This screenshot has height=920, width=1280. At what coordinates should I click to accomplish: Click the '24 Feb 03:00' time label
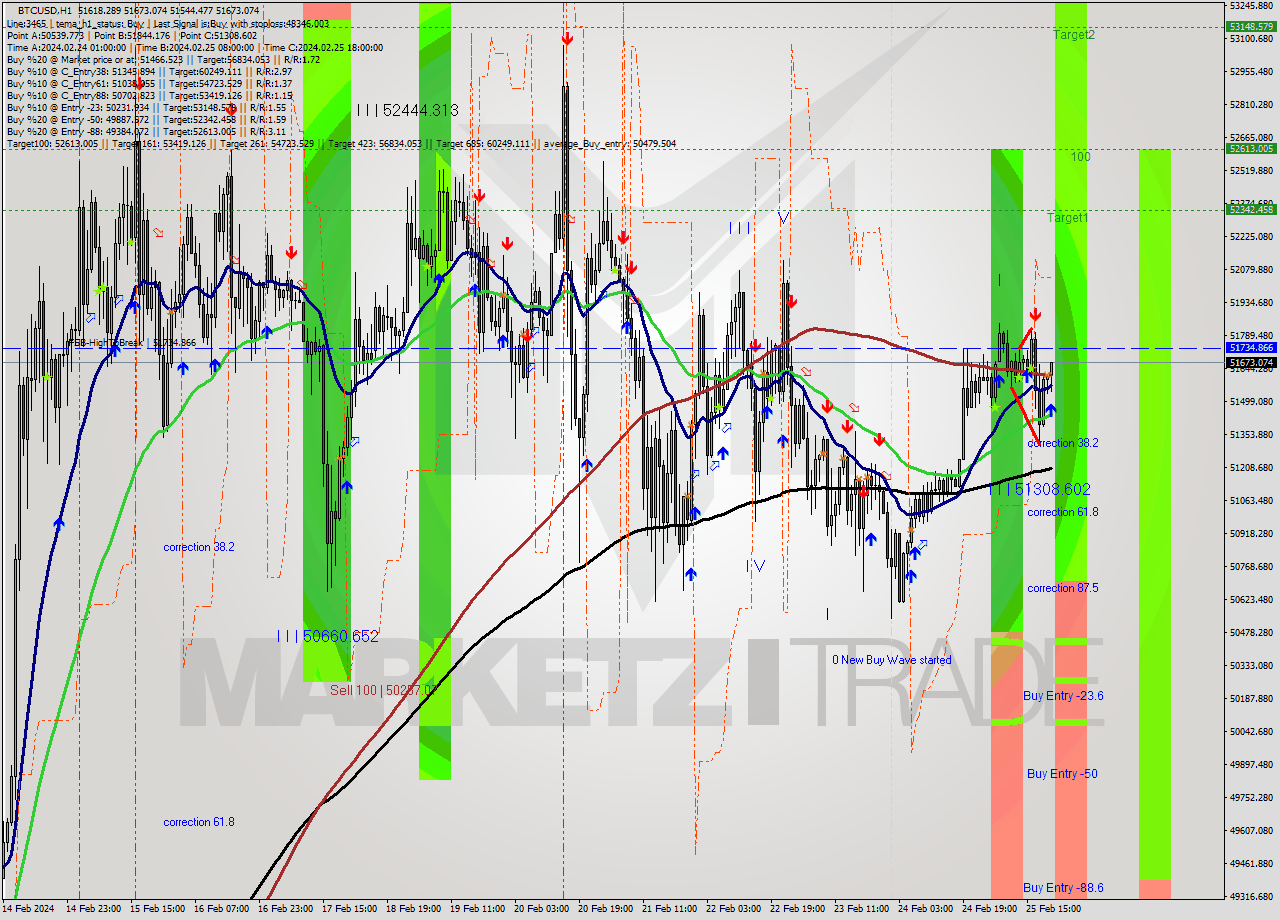click(925, 909)
